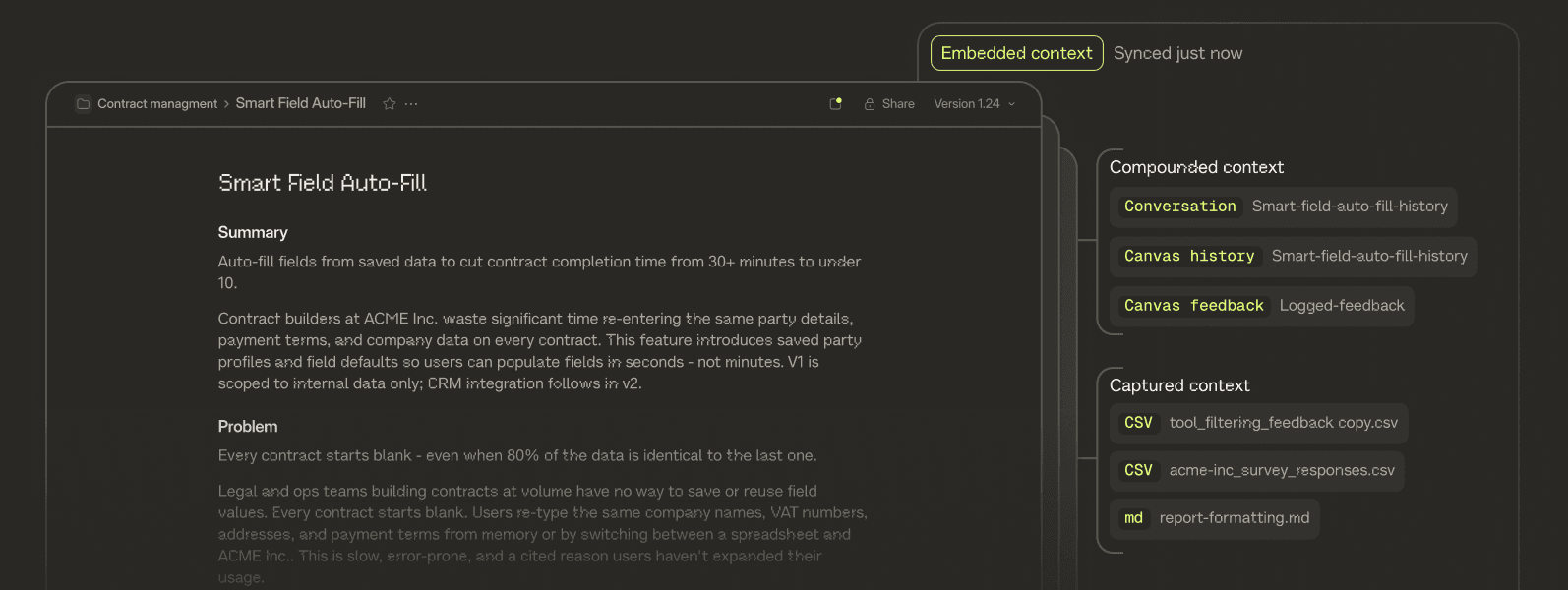Open Canvas history Smart-field-auto-fill-history item

click(1294, 257)
